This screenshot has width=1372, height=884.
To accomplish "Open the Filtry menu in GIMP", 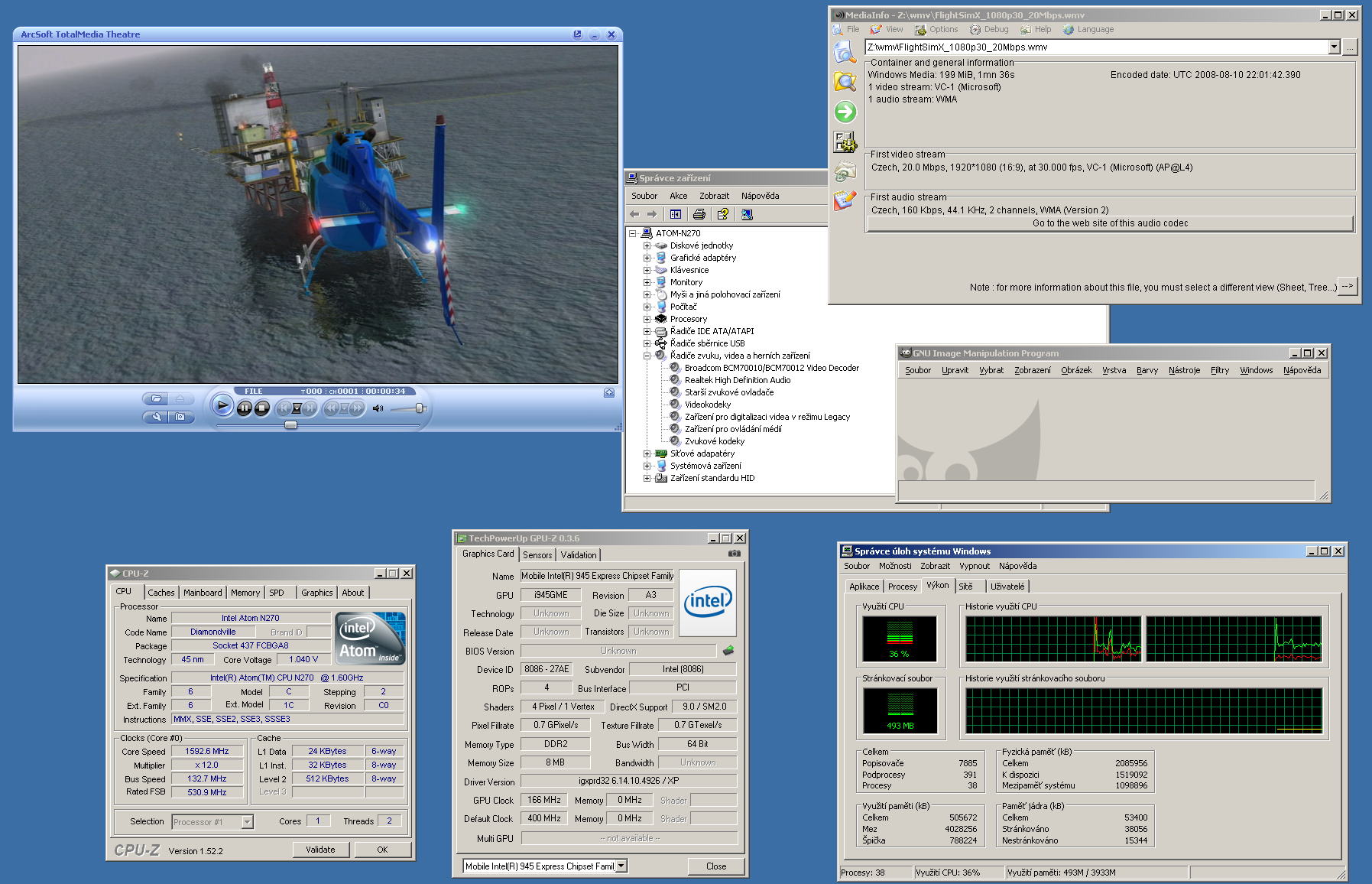I will (1220, 370).
